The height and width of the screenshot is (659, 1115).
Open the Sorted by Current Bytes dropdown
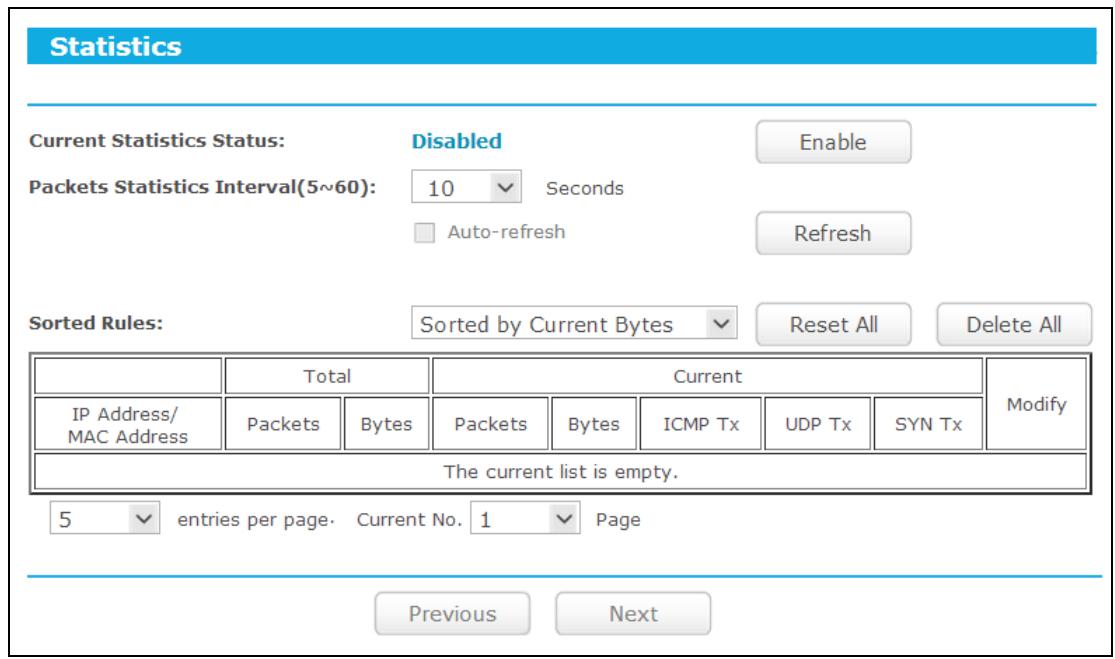coord(574,324)
